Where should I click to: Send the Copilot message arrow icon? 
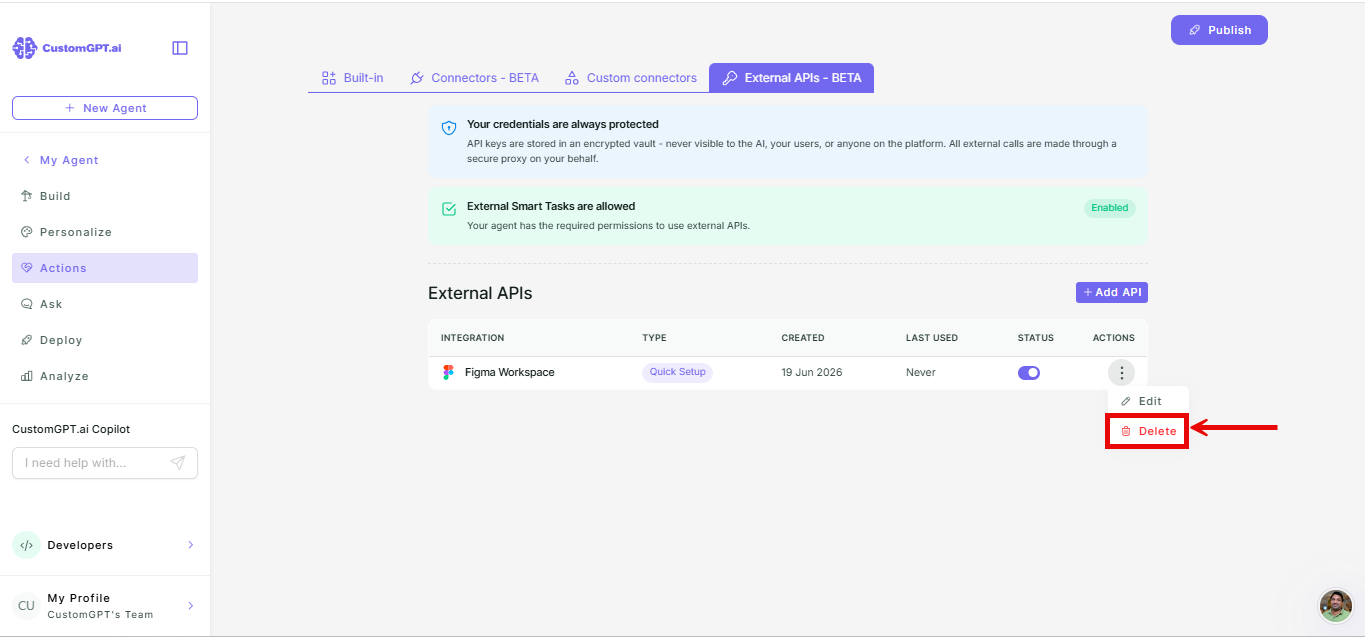click(178, 463)
